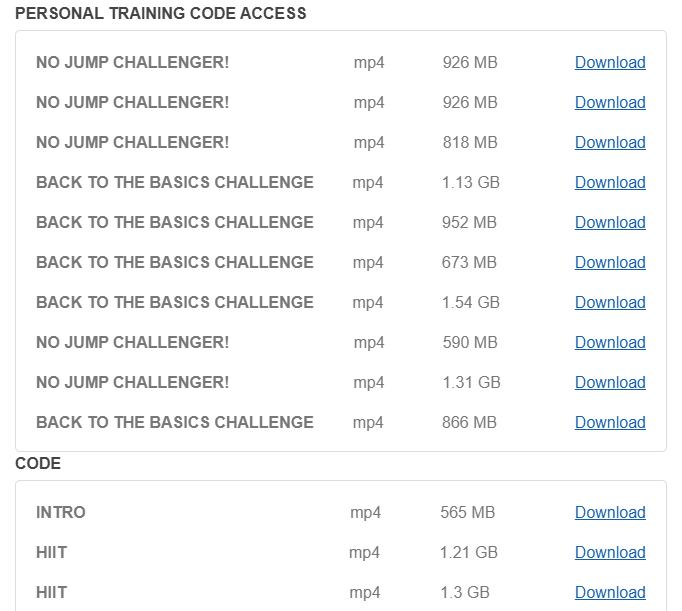
Task: Click the 1.54 GB file size text
Action: click(x=470, y=302)
